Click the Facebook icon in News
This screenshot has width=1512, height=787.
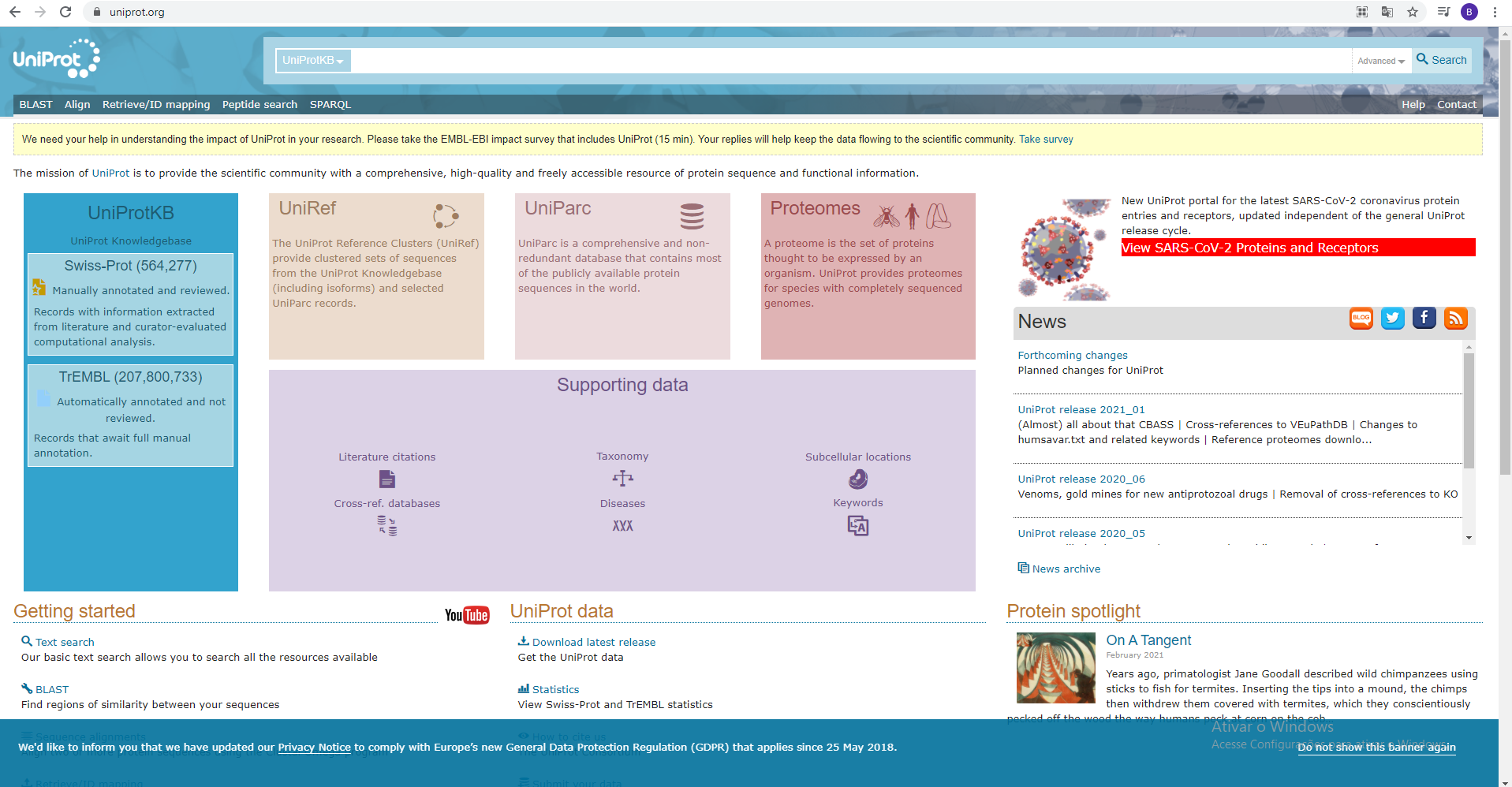tap(1424, 318)
